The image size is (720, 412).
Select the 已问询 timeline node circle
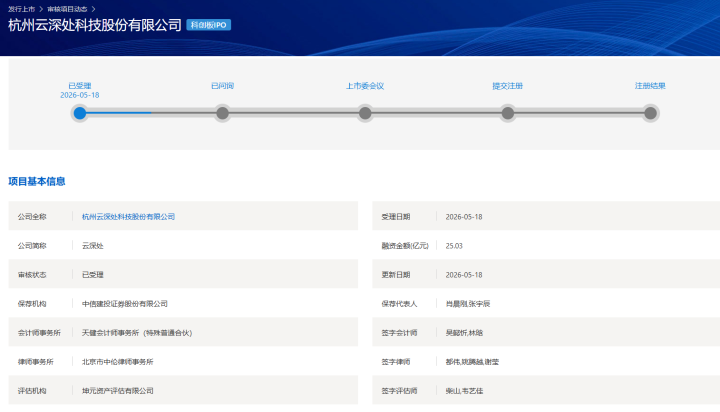(222, 113)
